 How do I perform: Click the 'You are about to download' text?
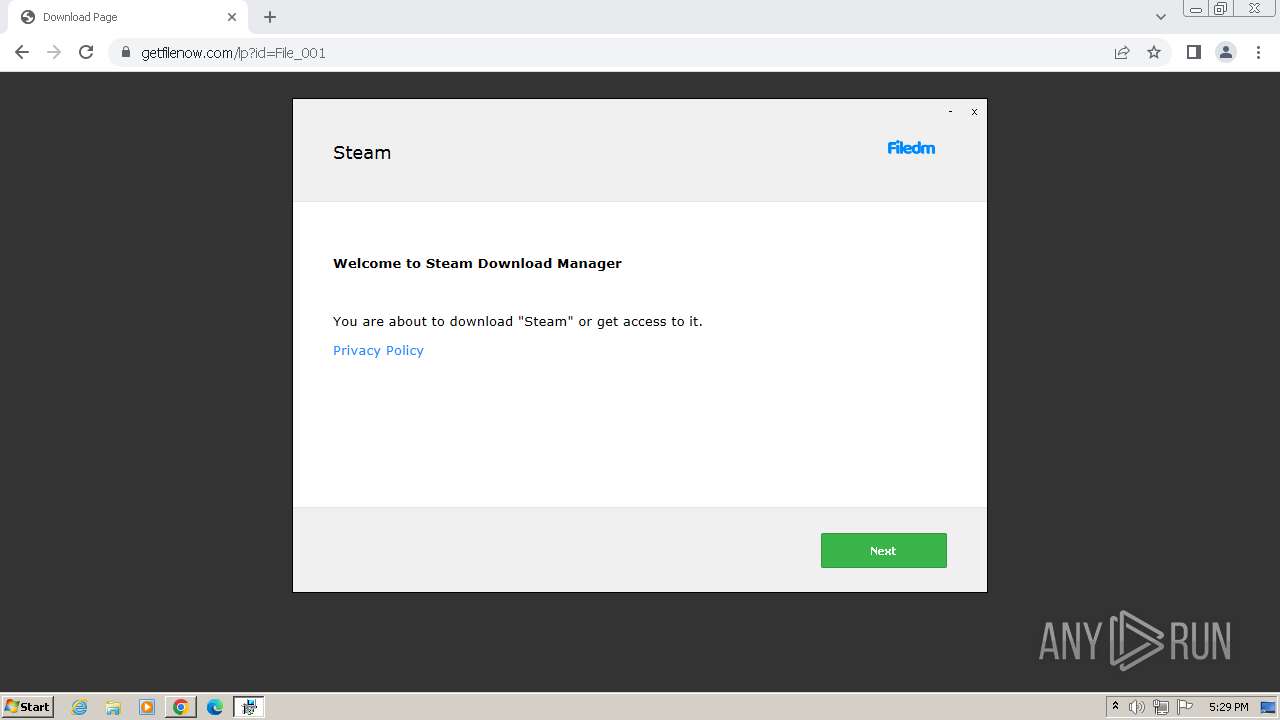[x=518, y=321]
